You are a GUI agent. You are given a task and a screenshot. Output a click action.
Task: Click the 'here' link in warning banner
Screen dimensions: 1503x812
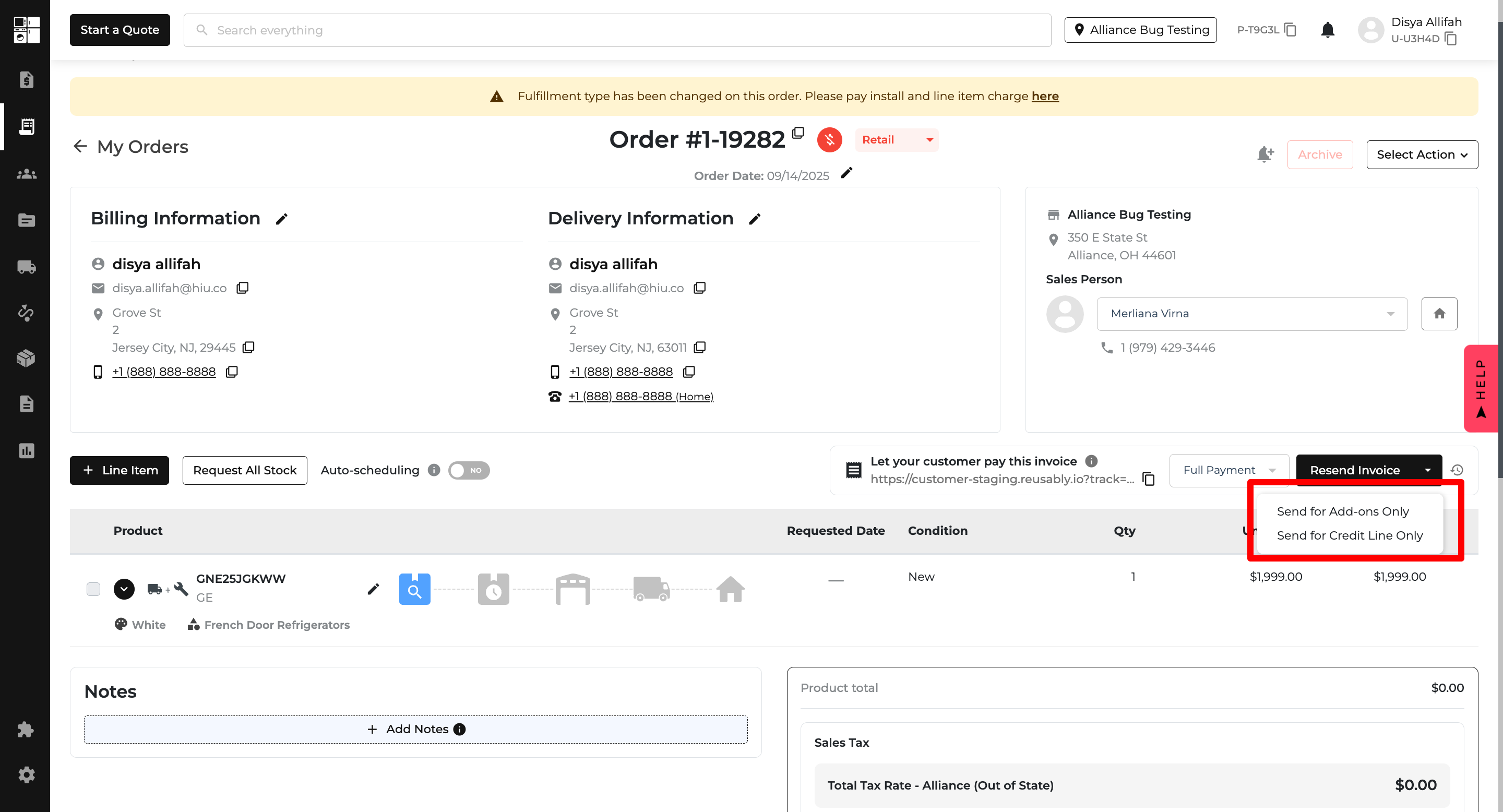pos(1044,96)
